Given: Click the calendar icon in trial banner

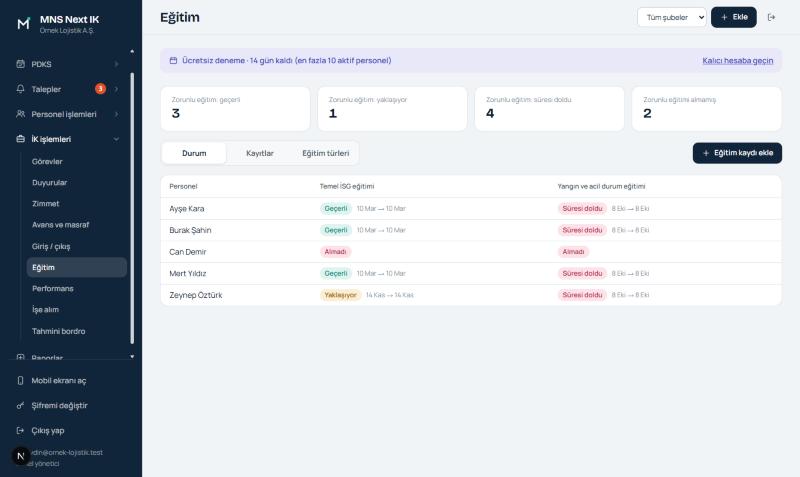Looking at the screenshot, I should (x=173, y=60).
